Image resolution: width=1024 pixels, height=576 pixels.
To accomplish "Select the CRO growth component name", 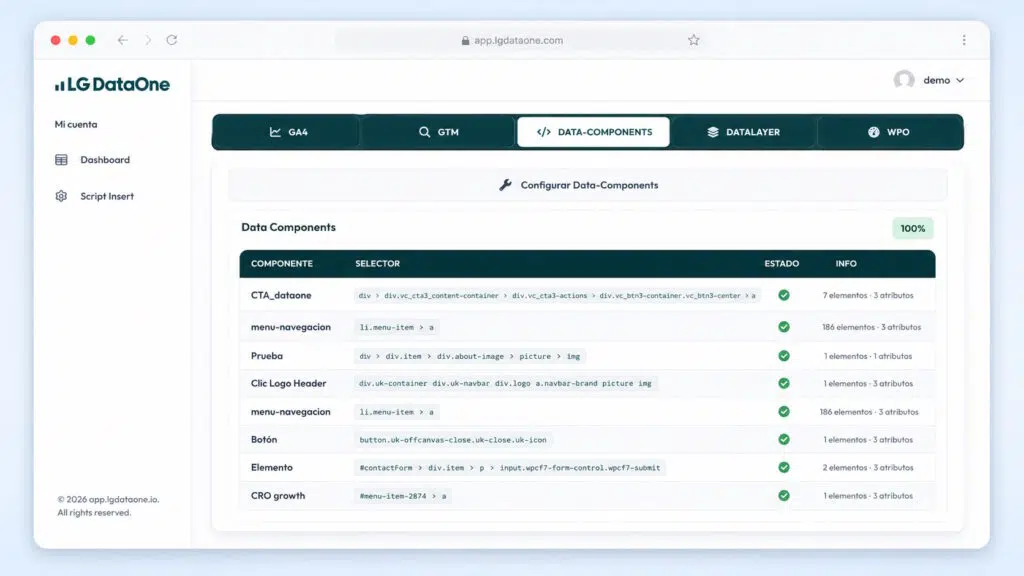I will click(278, 496).
